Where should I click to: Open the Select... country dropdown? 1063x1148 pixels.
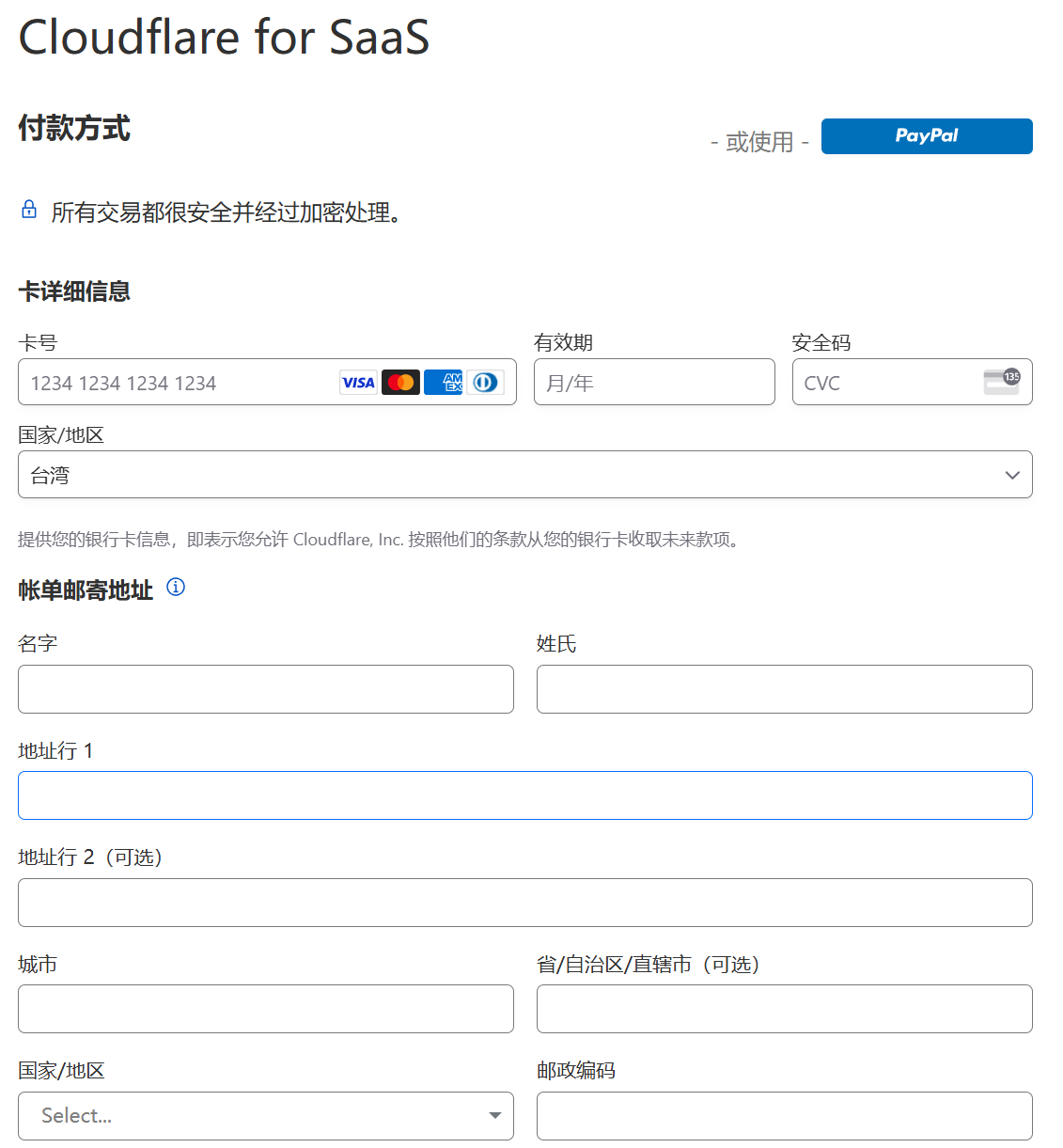[266, 1116]
